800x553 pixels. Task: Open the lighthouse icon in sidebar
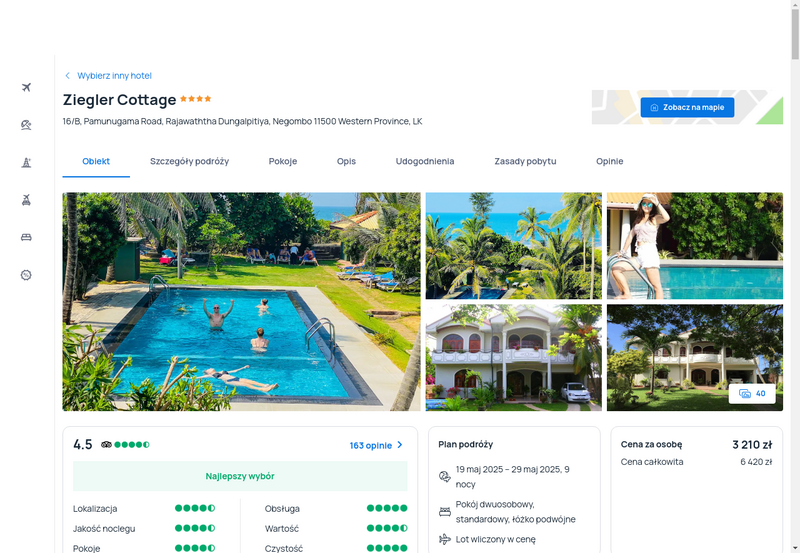point(27,163)
